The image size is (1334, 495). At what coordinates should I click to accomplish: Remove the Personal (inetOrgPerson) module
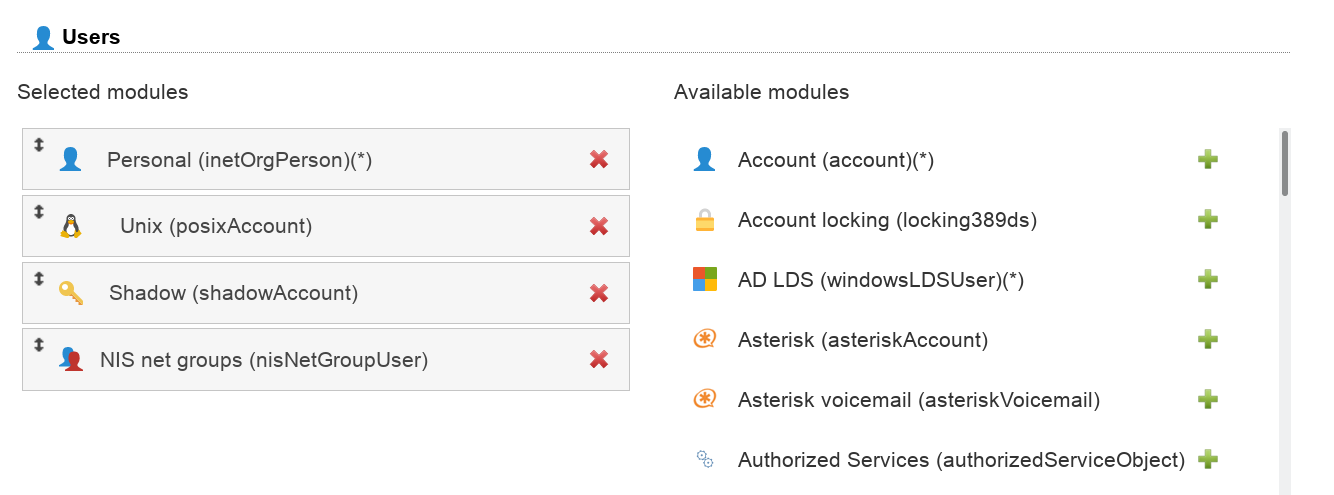coord(599,159)
